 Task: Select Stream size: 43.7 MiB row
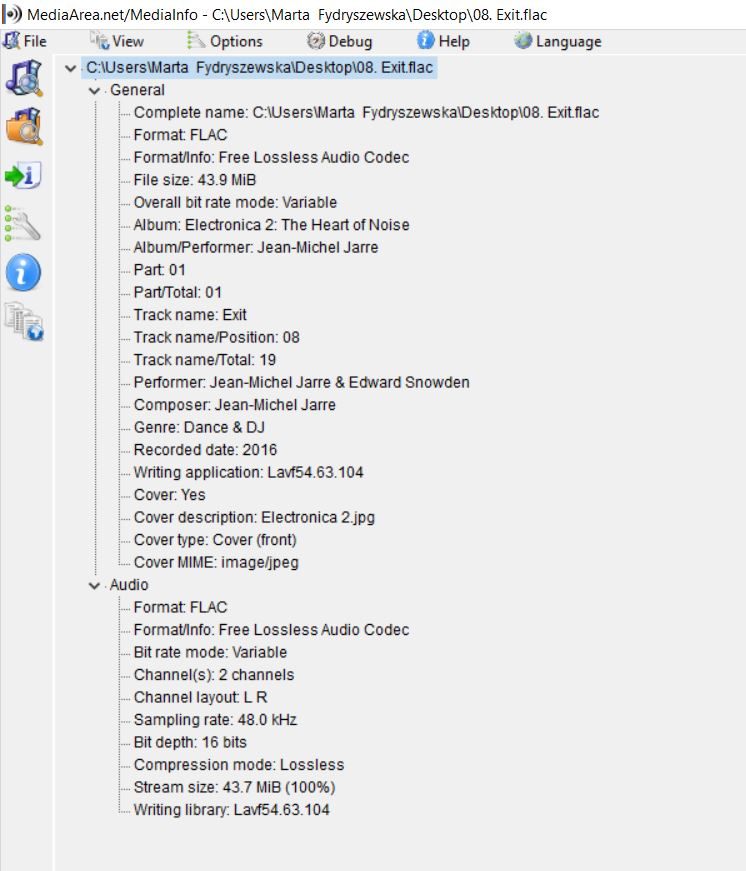pos(234,787)
